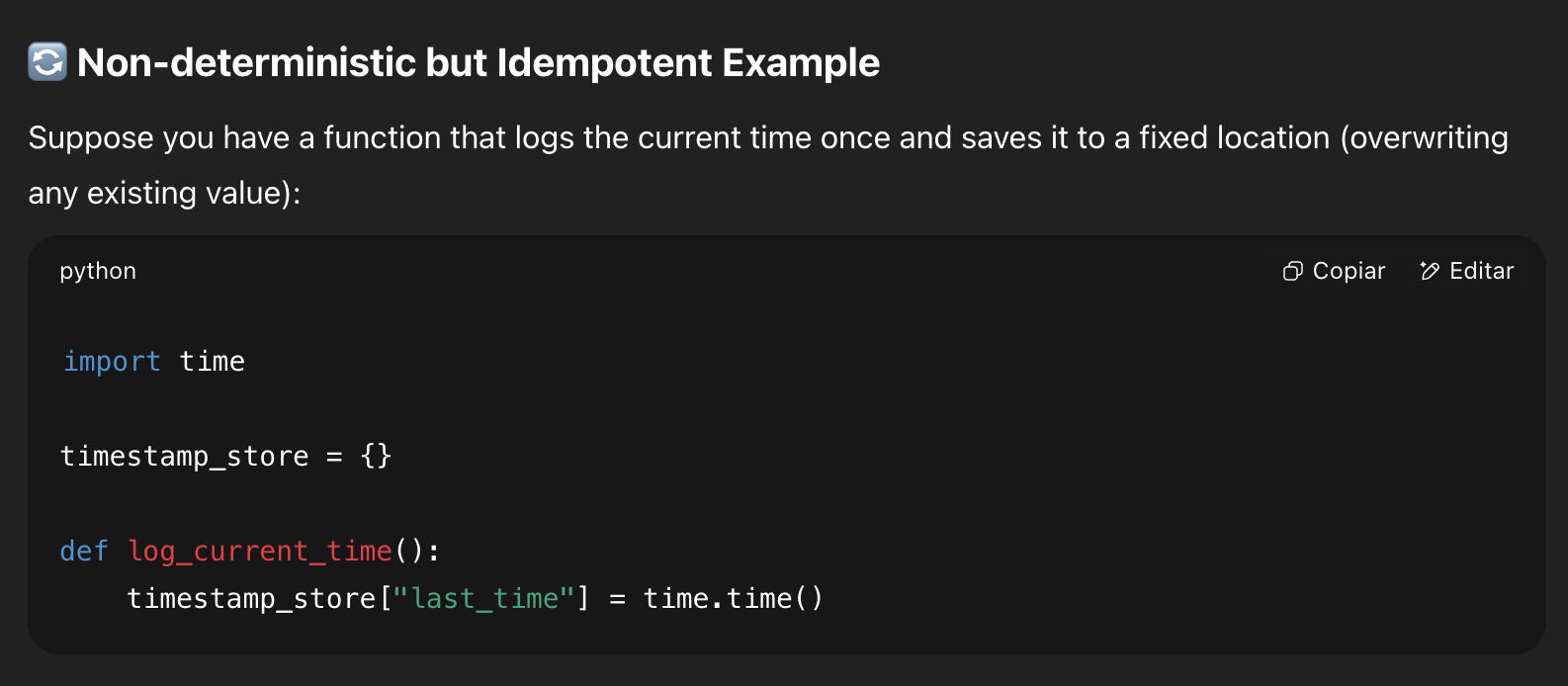Click the word '(overwriting' in the paragraph
1568x686 pixels.
point(1424,138)
